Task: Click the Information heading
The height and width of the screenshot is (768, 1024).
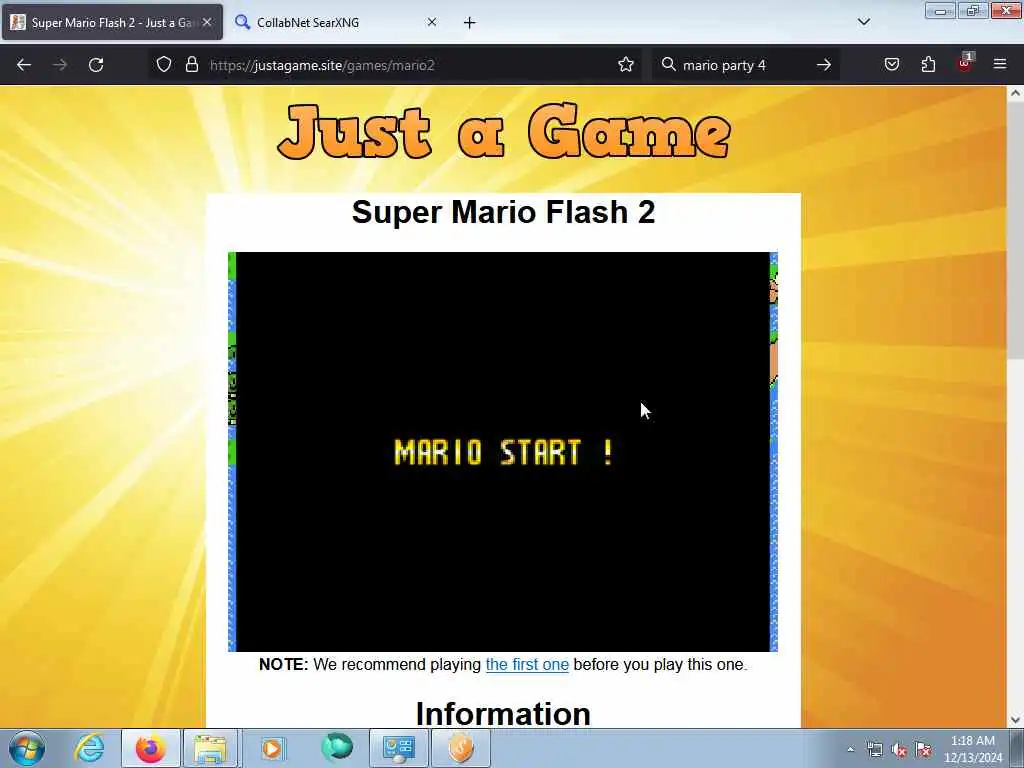Action: tap(504, 714)
